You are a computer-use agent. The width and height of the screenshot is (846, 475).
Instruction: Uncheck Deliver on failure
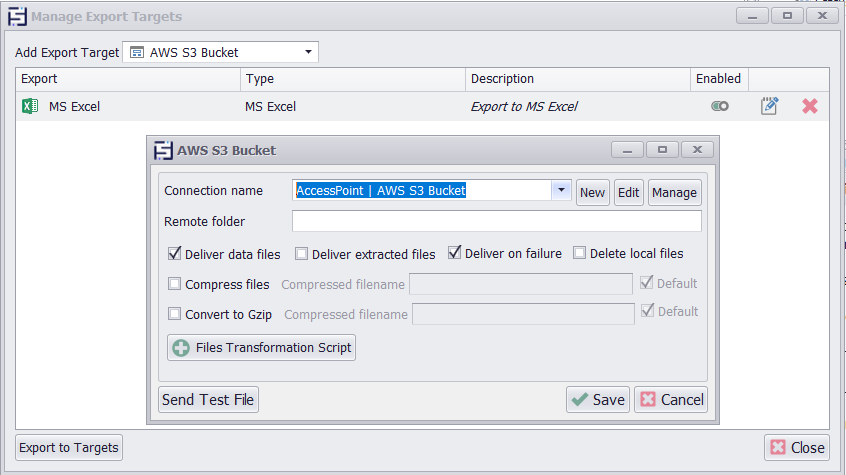click(454, 253)
